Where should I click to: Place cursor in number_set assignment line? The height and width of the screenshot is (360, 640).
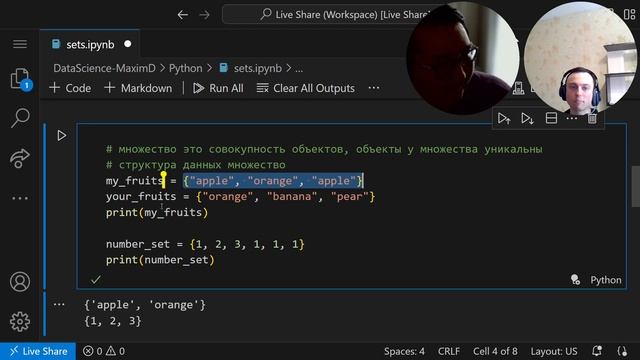click(x=205, y=244)
